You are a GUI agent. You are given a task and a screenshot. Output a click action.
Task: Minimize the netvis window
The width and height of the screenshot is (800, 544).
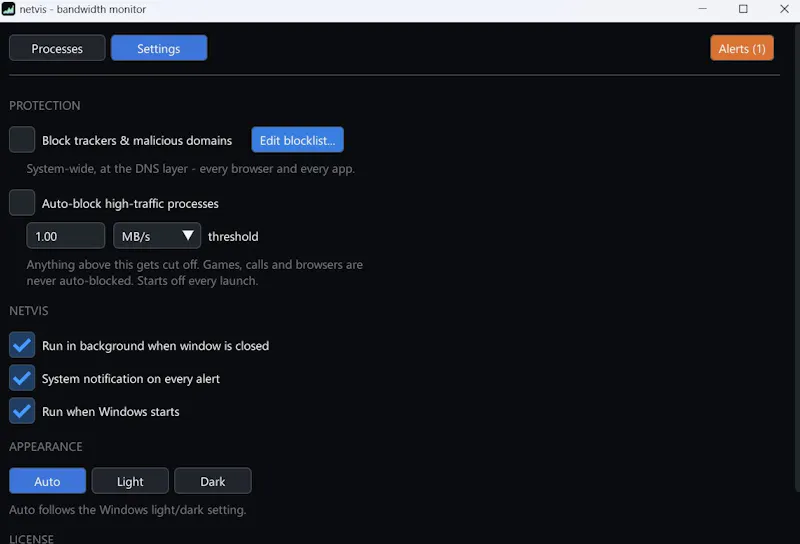703,9
